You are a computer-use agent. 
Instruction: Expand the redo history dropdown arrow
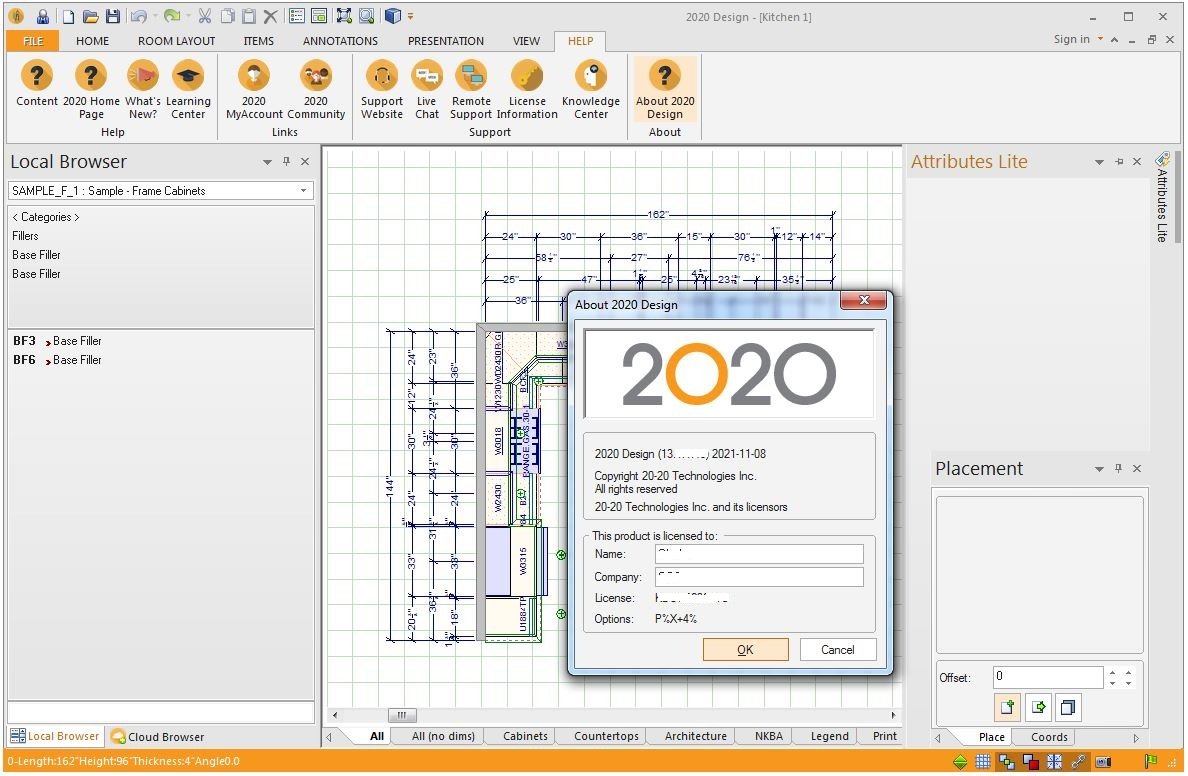189,16
